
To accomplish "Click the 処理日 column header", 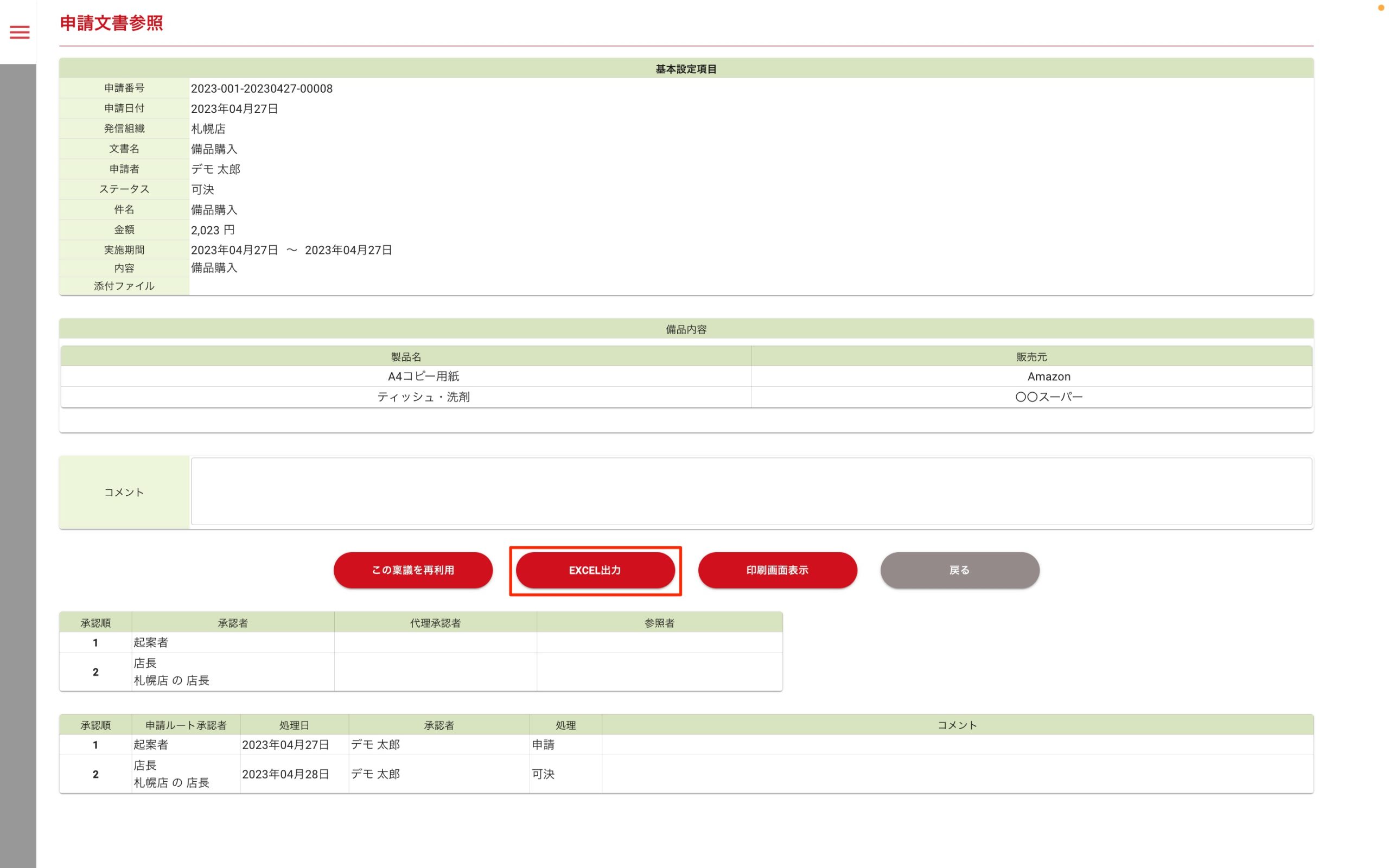I will point(294,725).
